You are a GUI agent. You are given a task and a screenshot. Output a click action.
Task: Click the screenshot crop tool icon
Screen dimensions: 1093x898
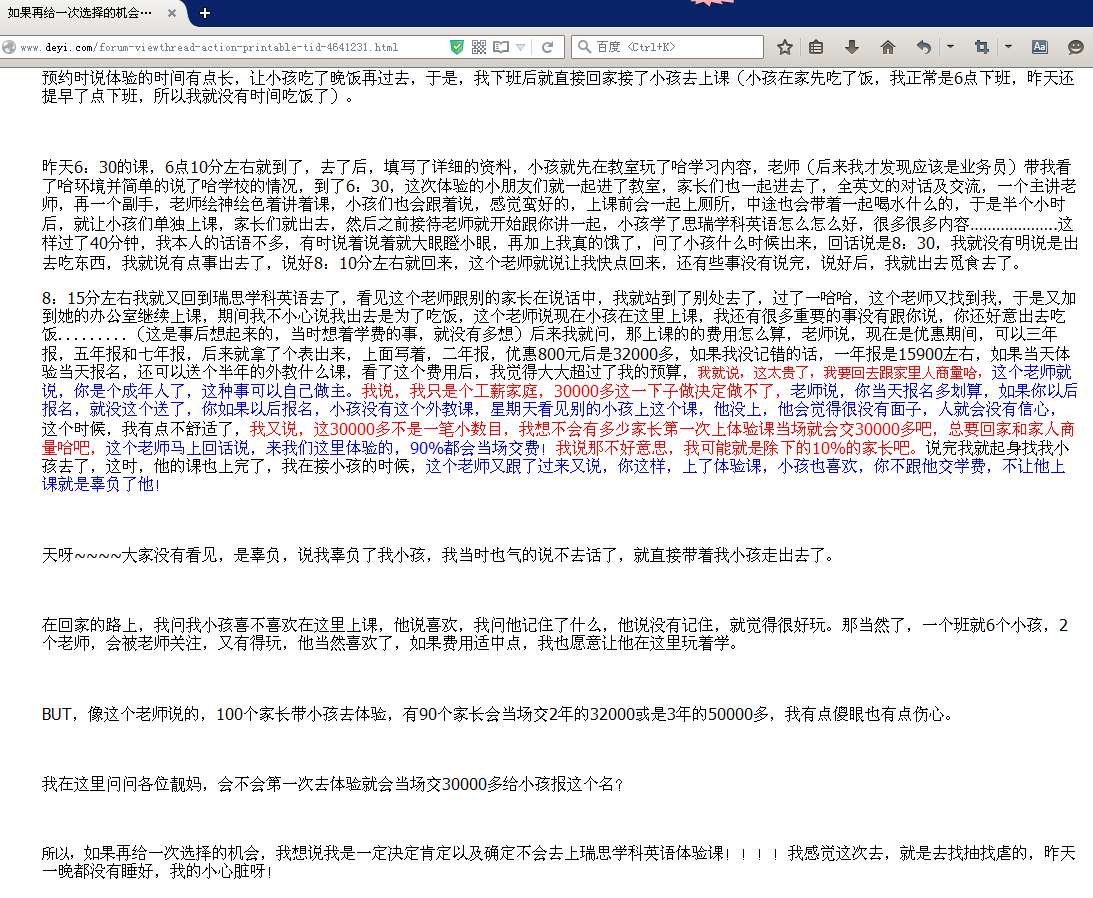tap(981, 47)
